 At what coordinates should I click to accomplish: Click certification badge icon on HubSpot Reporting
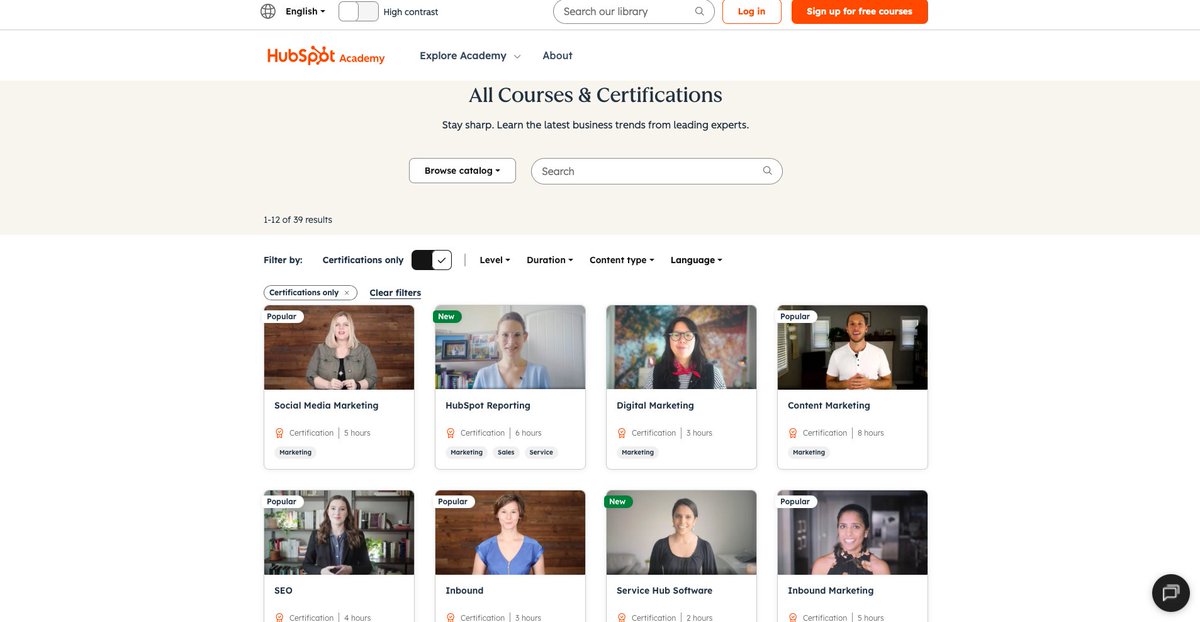[451, 433]
